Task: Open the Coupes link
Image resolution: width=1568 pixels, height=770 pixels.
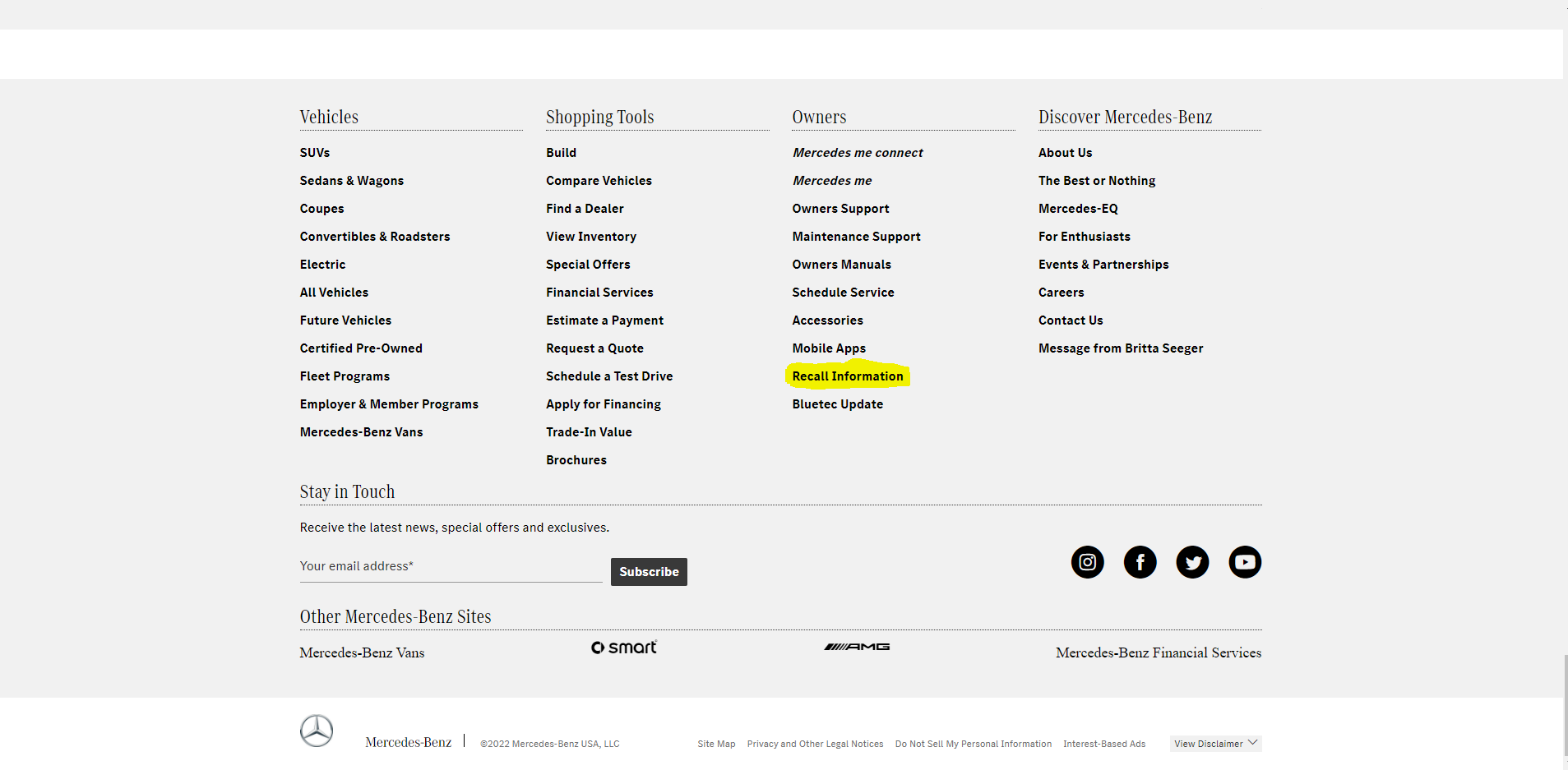Action: (x=322, y=209)
